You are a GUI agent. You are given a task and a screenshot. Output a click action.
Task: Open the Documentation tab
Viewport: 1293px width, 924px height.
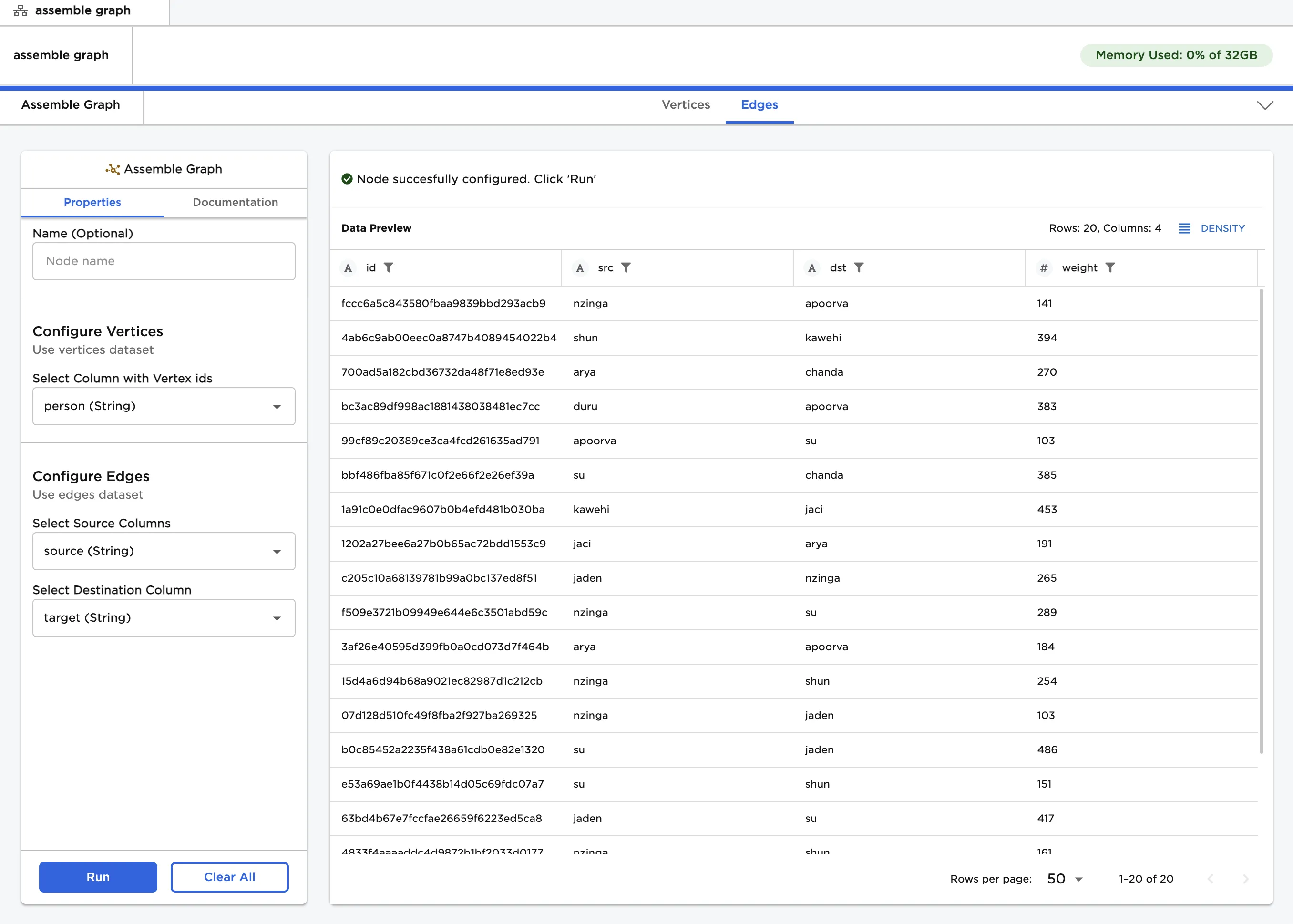click(x=235, y=202)
